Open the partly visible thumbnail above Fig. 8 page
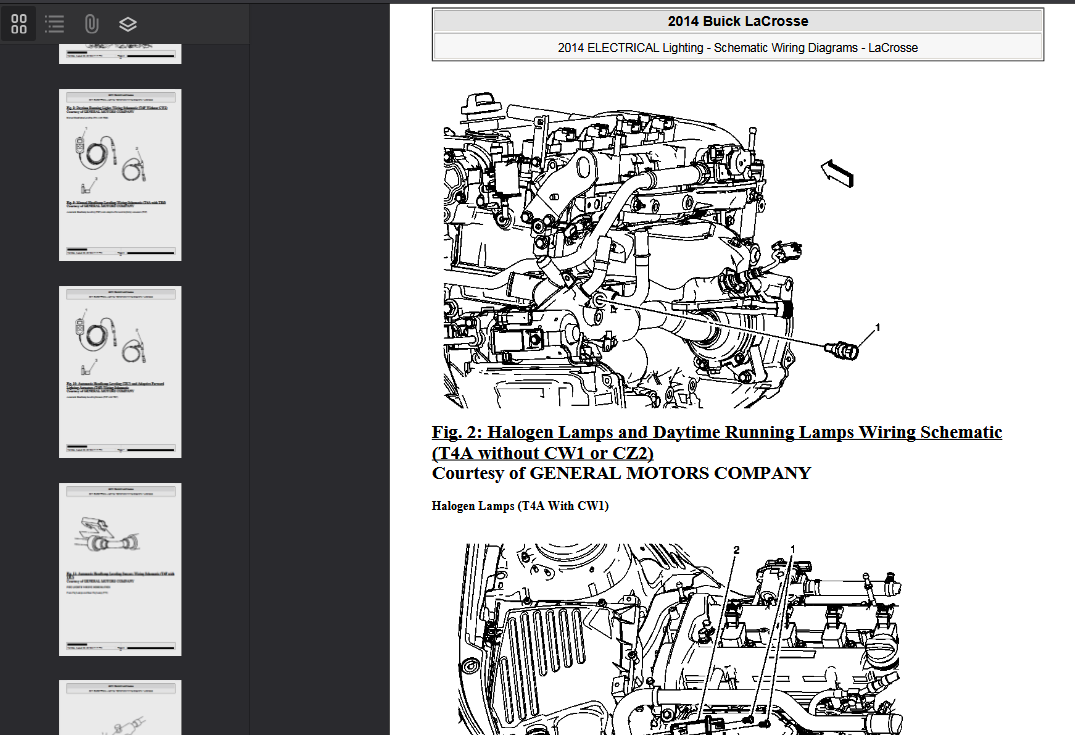Screen dimensions: 1075x735 coord(120,54)
